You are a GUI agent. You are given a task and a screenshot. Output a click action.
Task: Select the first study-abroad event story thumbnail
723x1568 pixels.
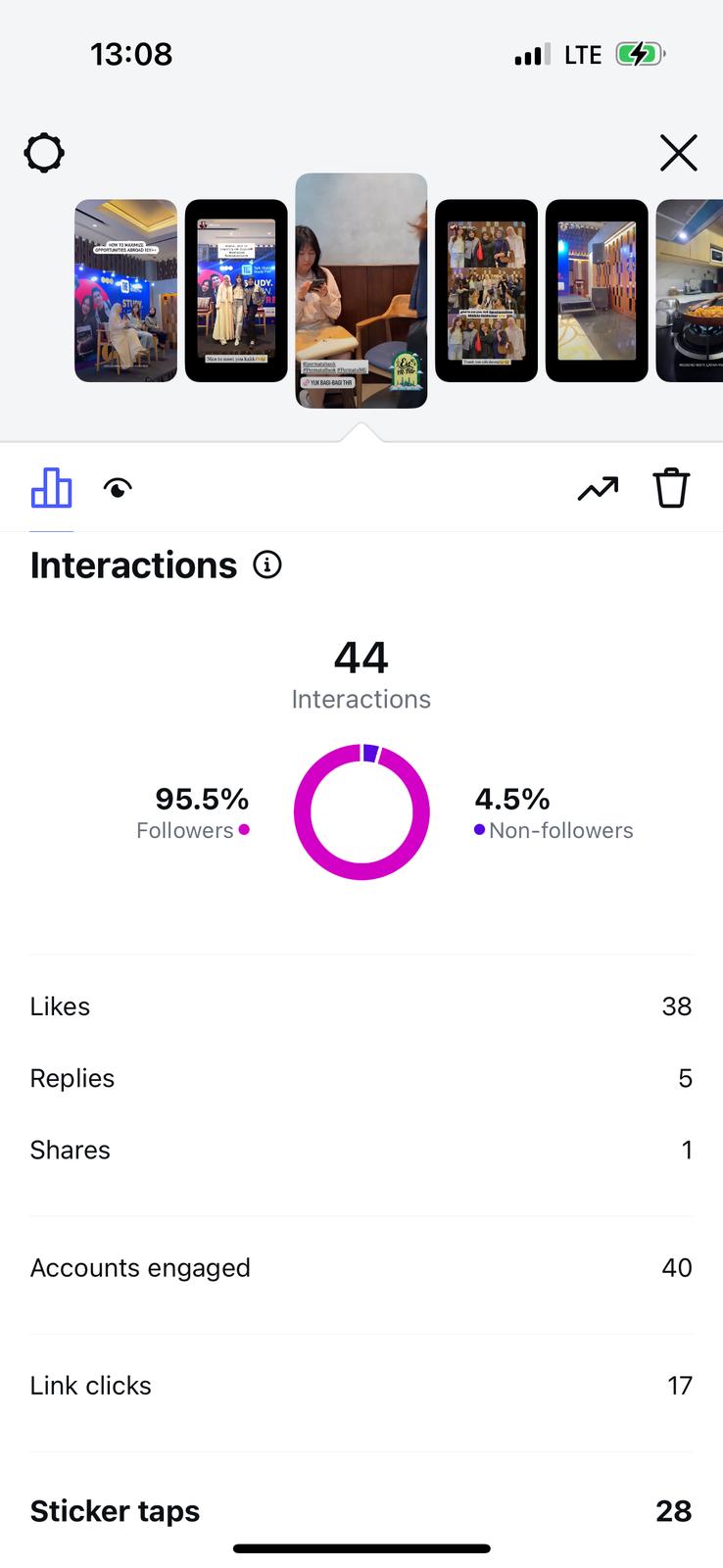click(x=125, y=291)
